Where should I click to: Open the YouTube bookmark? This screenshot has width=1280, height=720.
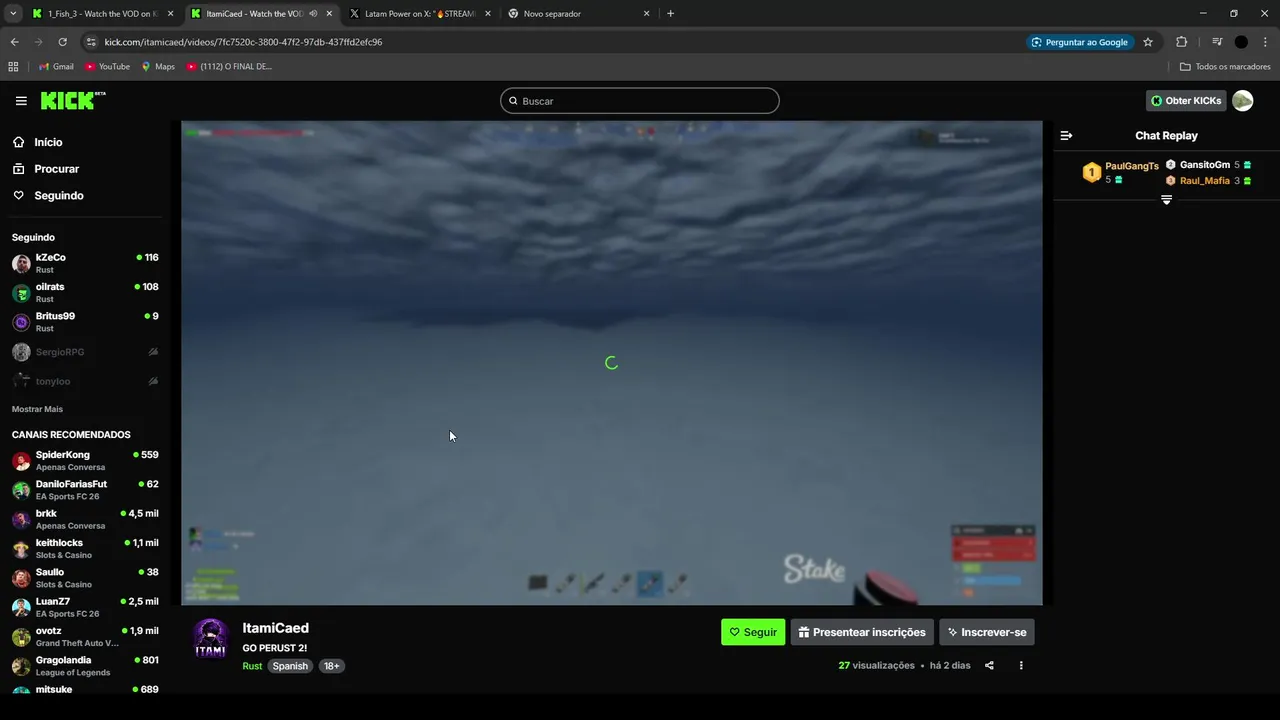click(x=107, y=67)
